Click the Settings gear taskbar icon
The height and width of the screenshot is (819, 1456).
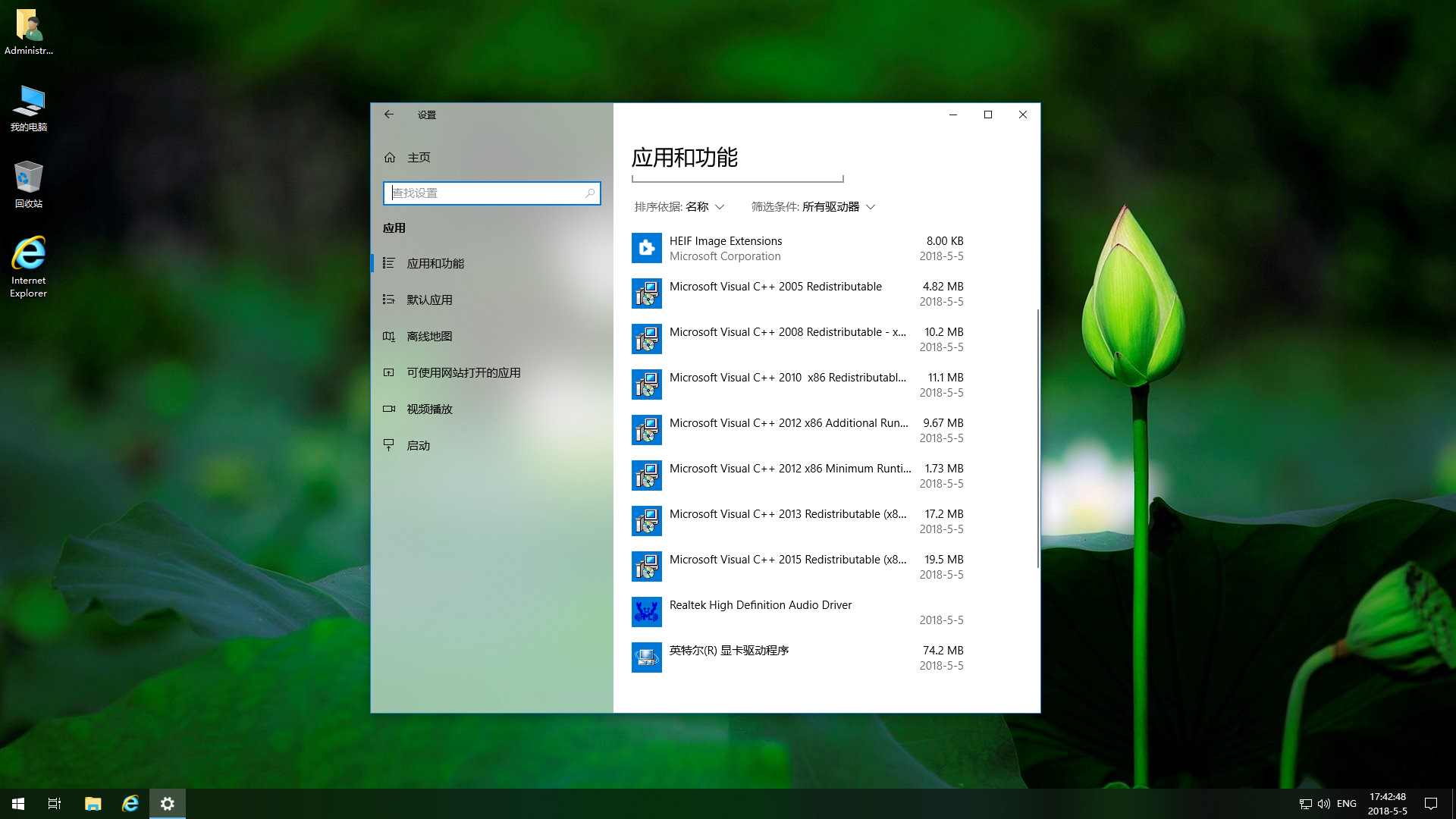(168, 804)
